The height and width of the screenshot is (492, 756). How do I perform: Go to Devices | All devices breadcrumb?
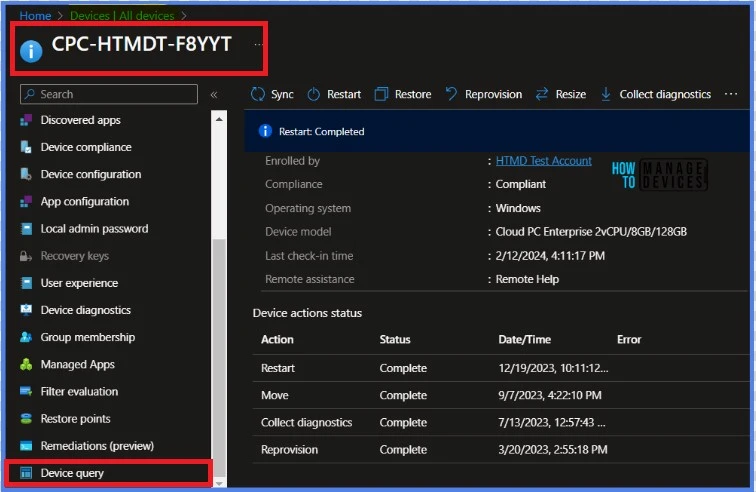[x=122, y=15]
